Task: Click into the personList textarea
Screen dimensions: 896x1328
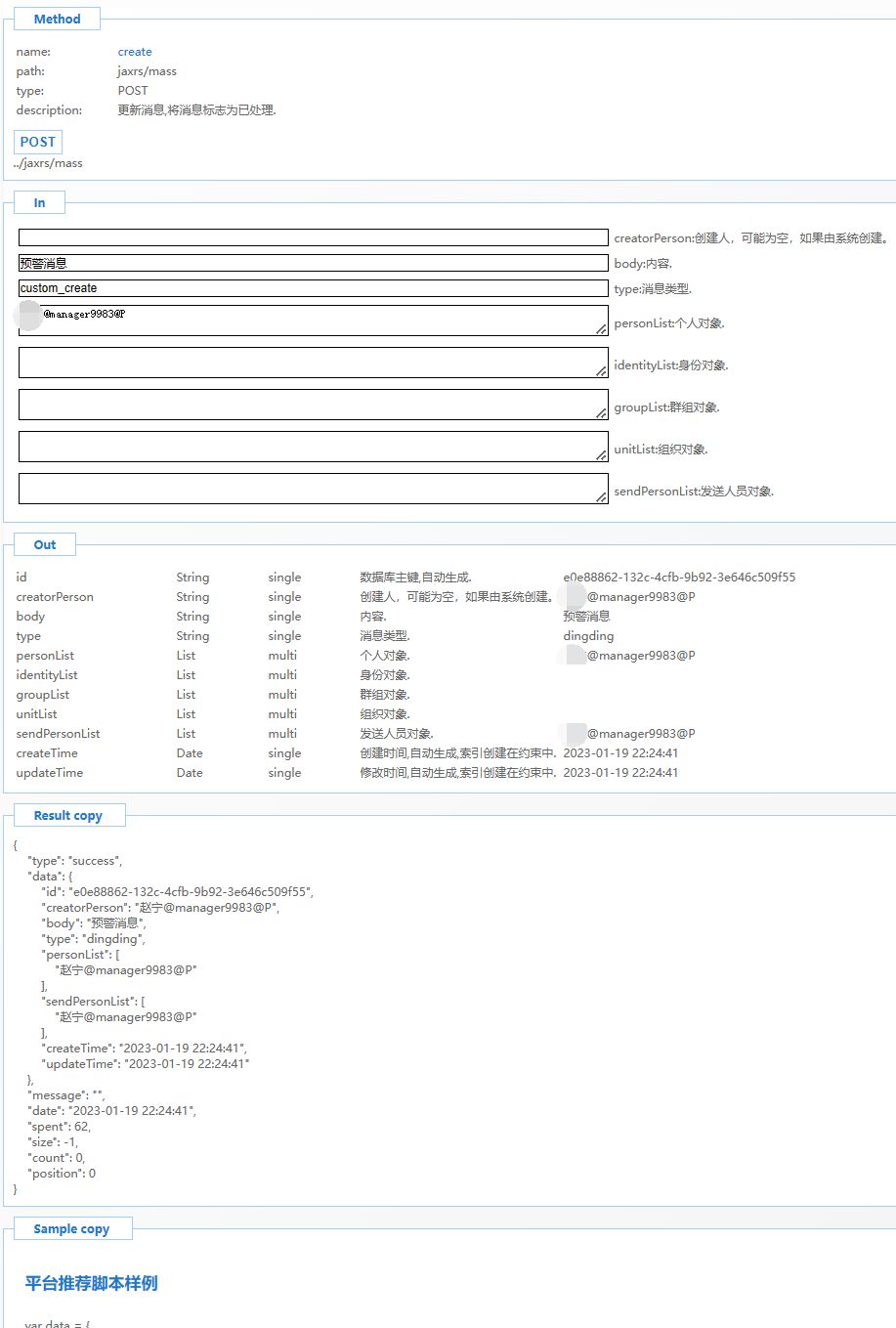Action: pyautogui.click(x=313, y=321)
